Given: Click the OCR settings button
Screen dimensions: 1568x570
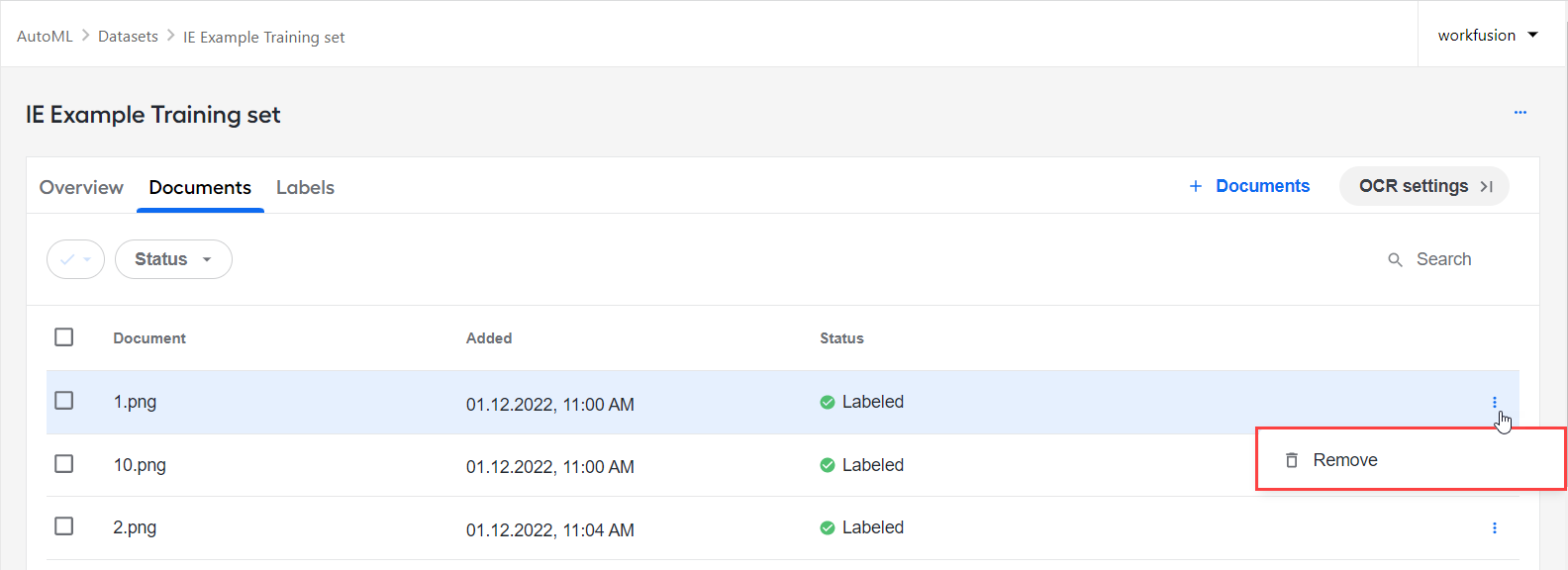Looking at the screenshot, I should tap(1423, 186).
